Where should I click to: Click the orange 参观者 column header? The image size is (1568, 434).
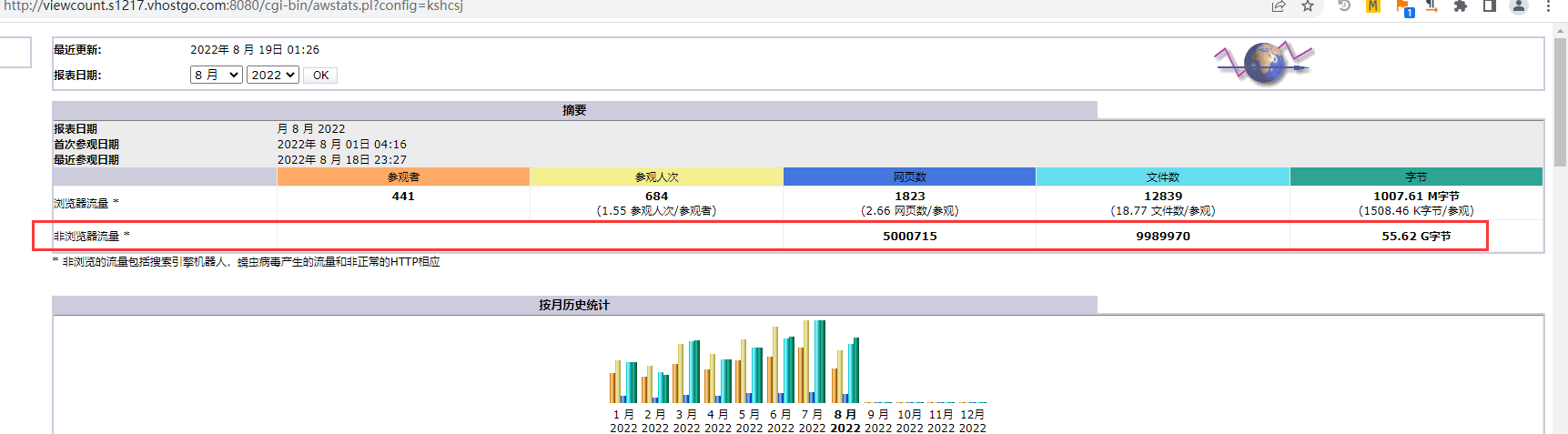coord(403,177)
